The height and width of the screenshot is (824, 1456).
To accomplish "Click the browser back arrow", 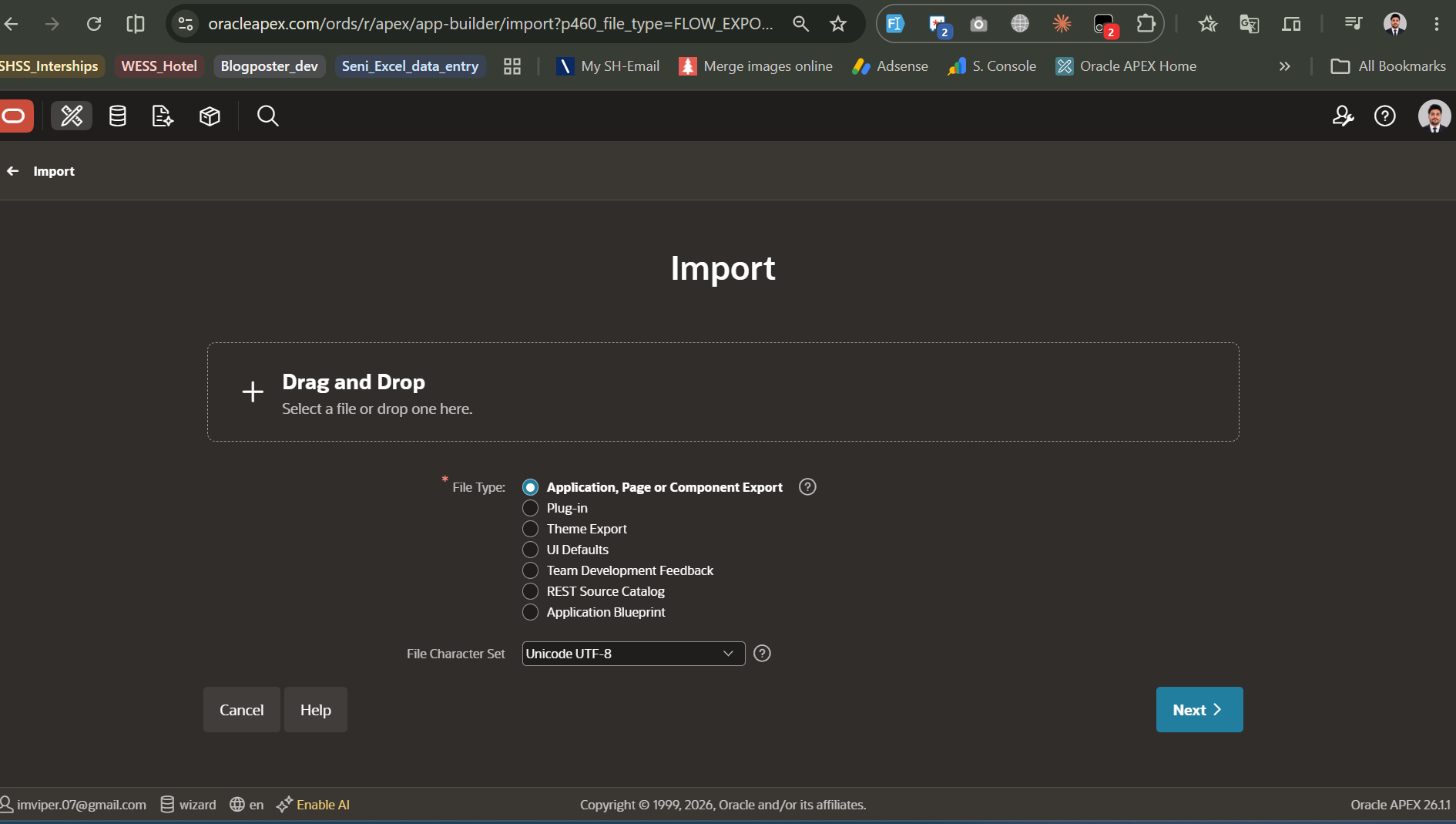I will tap(12, 24).
